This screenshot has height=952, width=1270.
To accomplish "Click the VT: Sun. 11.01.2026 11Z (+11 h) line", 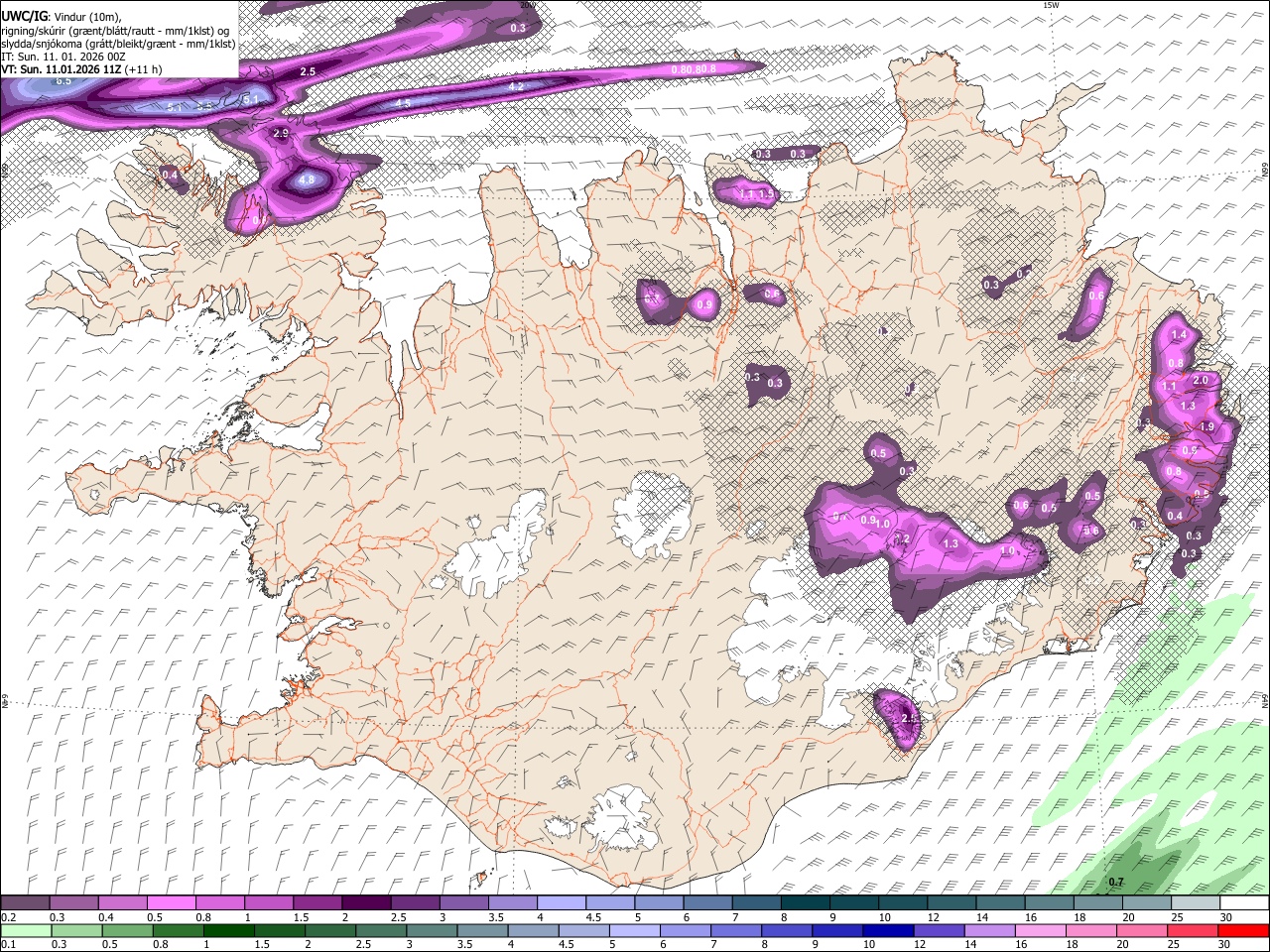I will click(81, 69).
